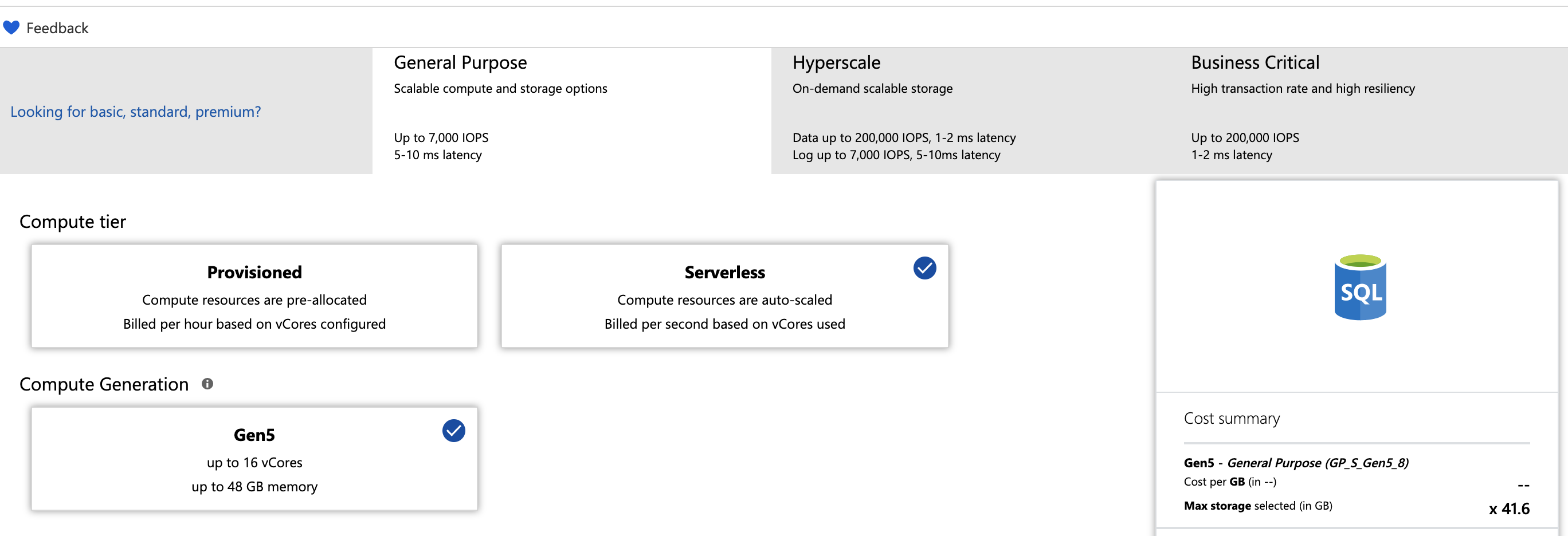Click the Feedback text label

(58, 27)
